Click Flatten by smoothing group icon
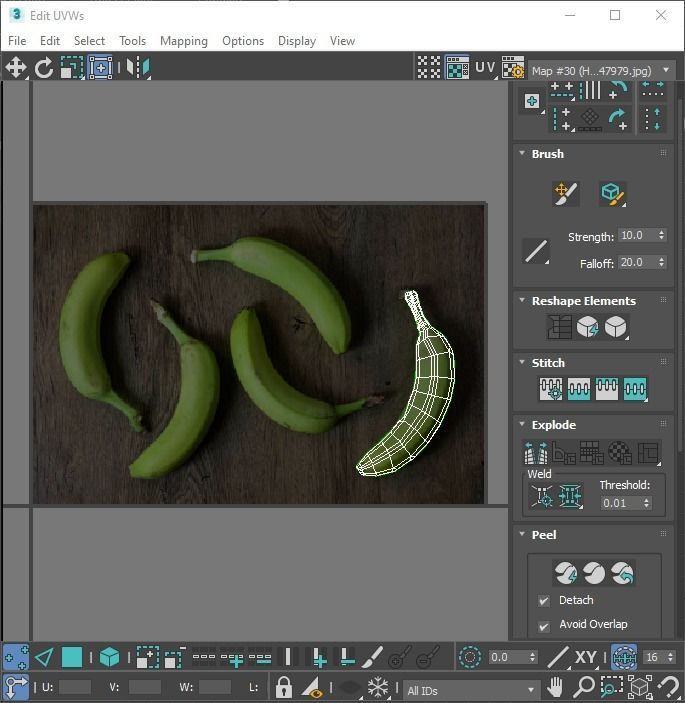Screen dimensions: 685x703 pyautogui.click(x=592, y=453)
